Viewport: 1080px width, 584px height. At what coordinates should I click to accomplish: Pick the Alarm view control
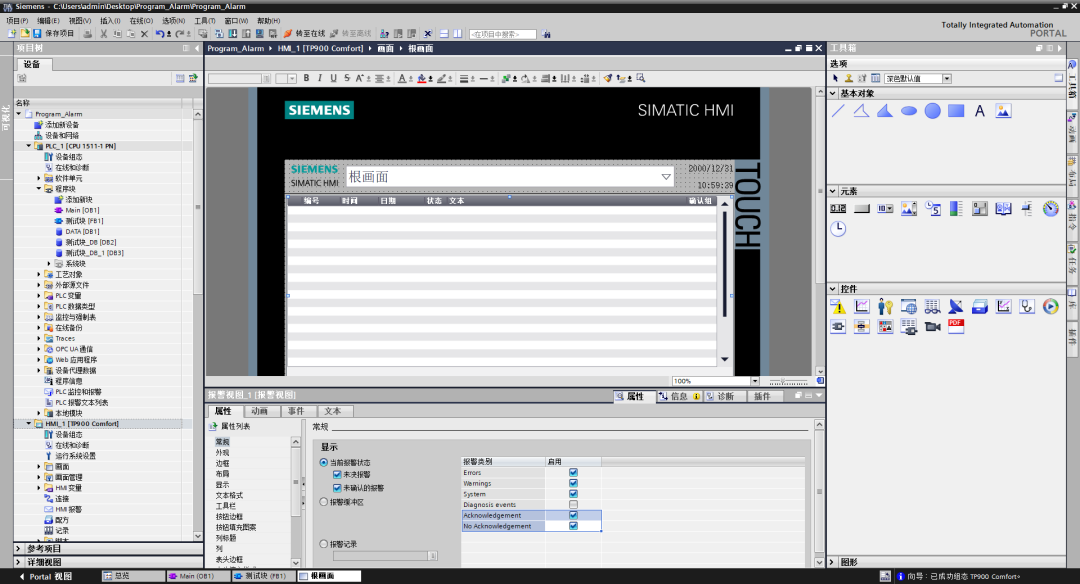[x=838, y=306]
